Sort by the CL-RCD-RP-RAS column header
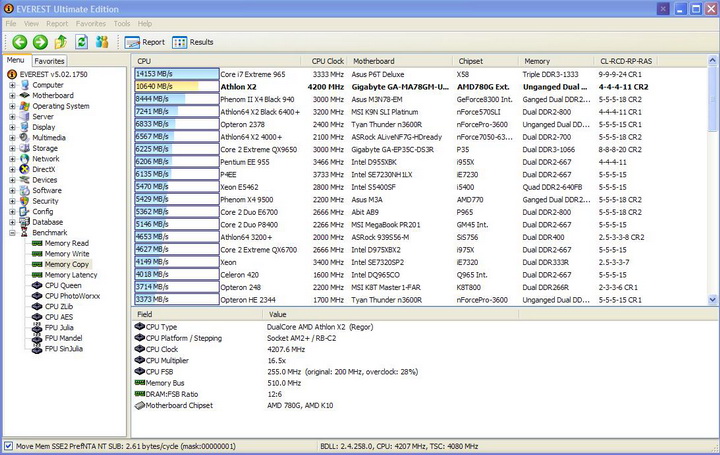The width and height of the screenshot is (720, 455). [626, 61]
